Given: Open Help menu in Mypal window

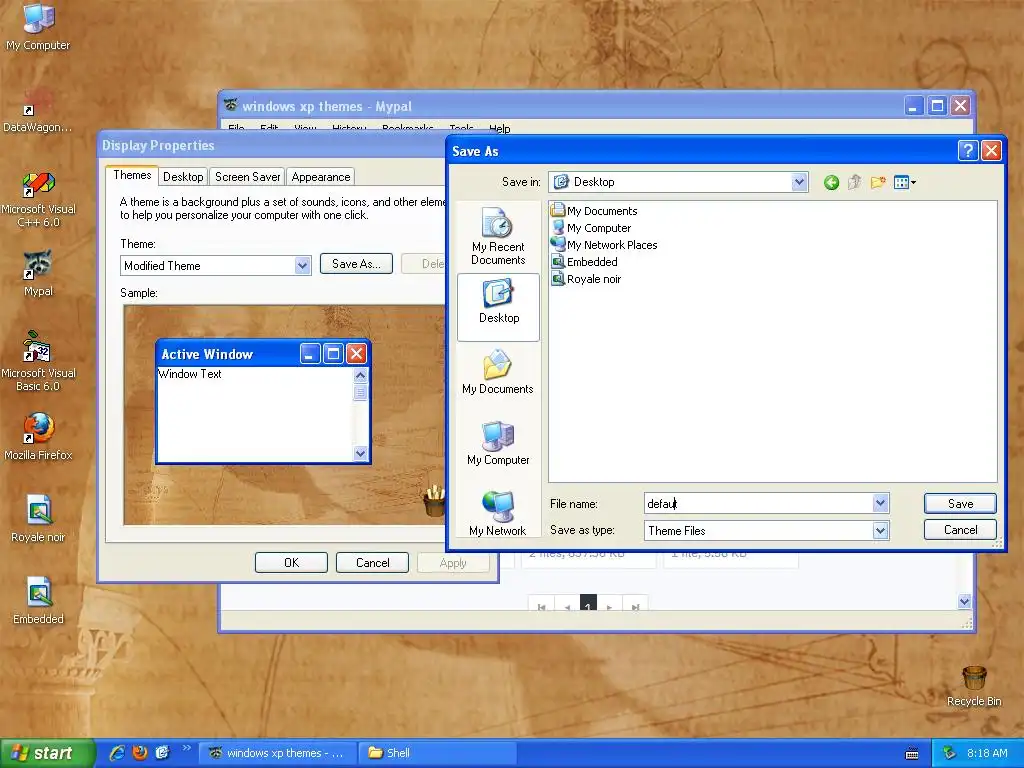Looking at the screenshot, I should coord(500,128).
